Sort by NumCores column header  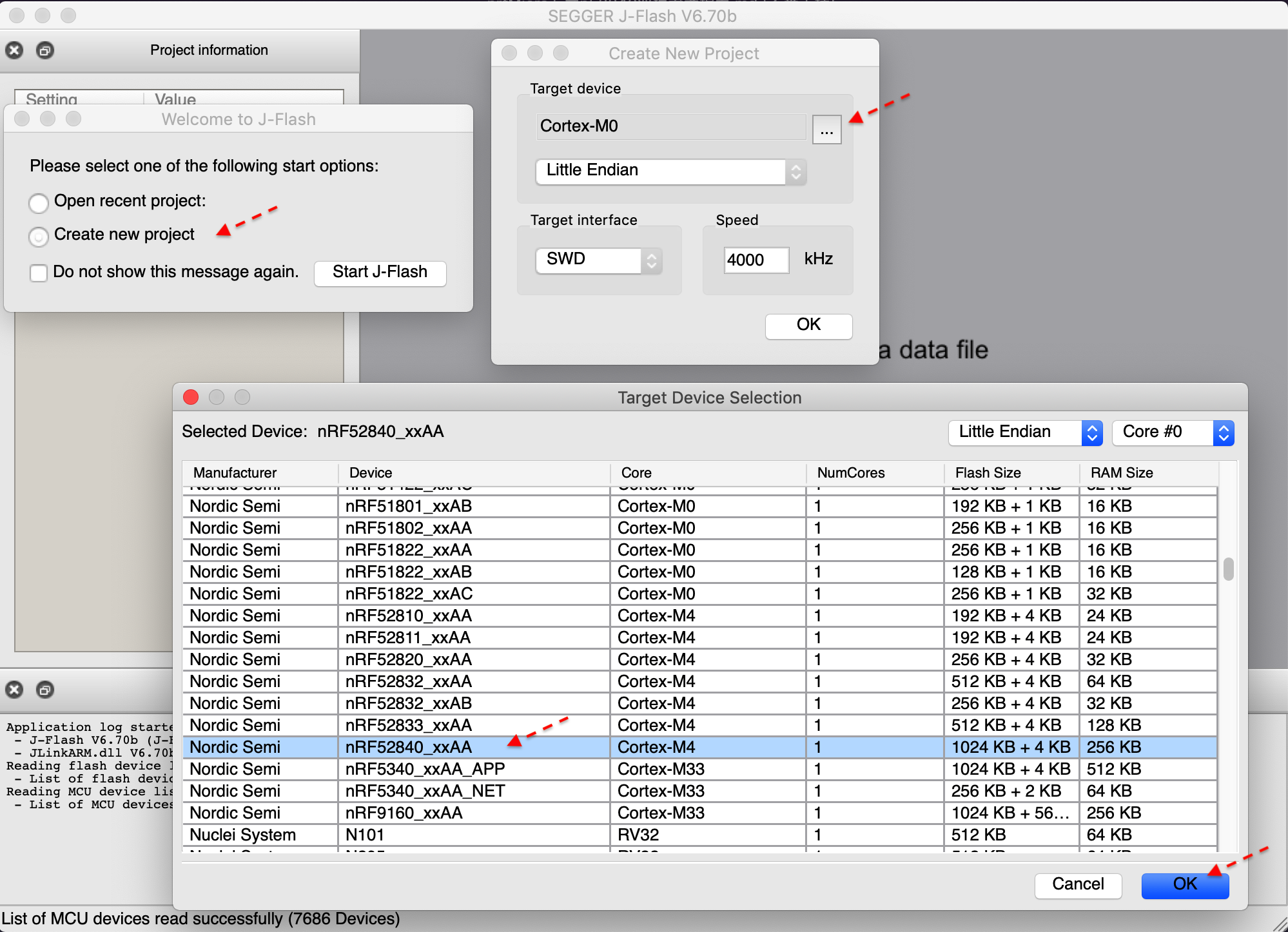[875, 472]
